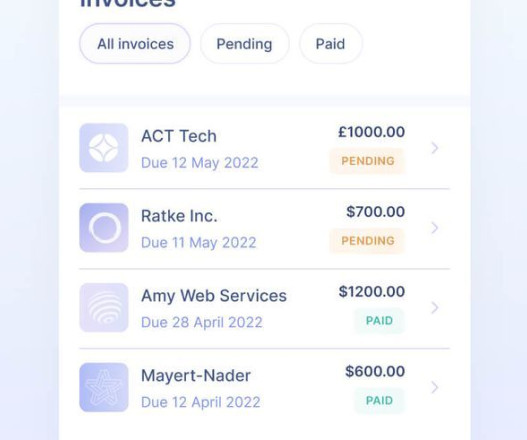Switch to the Paid filter tab

click(331, 44)
